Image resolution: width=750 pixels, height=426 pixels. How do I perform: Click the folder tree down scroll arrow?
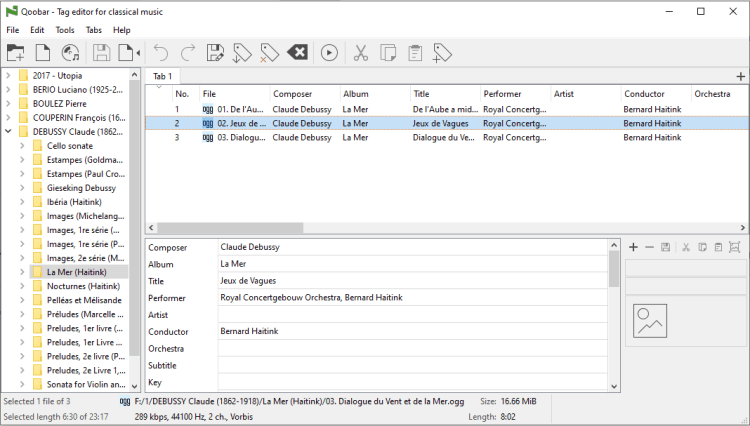click(134, 386)
